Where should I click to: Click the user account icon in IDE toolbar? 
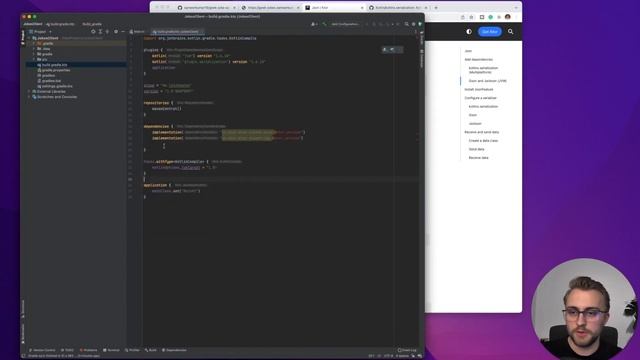pos(313,24)
